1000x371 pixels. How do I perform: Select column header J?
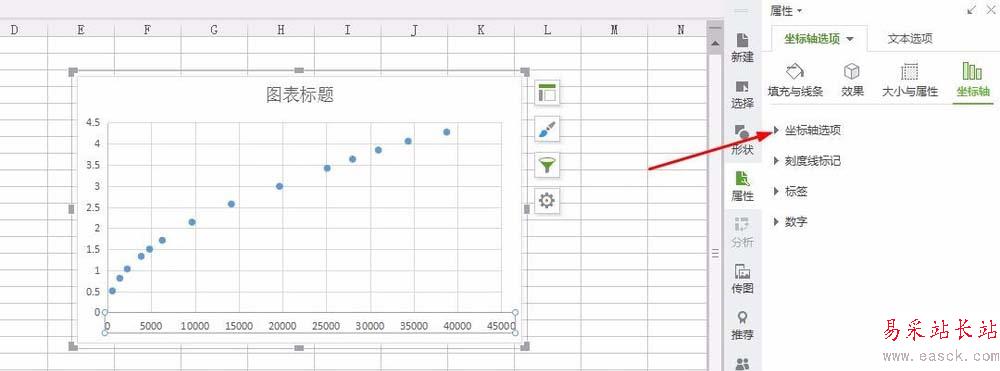414,29
